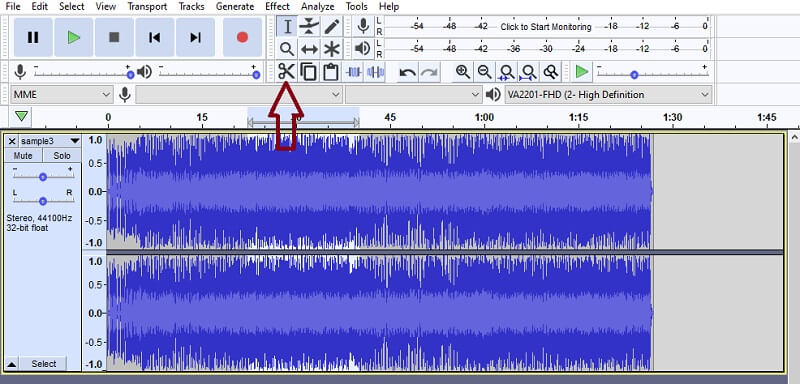Open the Tools menu
The width and height of the screenshot is (800, 384).
tap(356, 7)
